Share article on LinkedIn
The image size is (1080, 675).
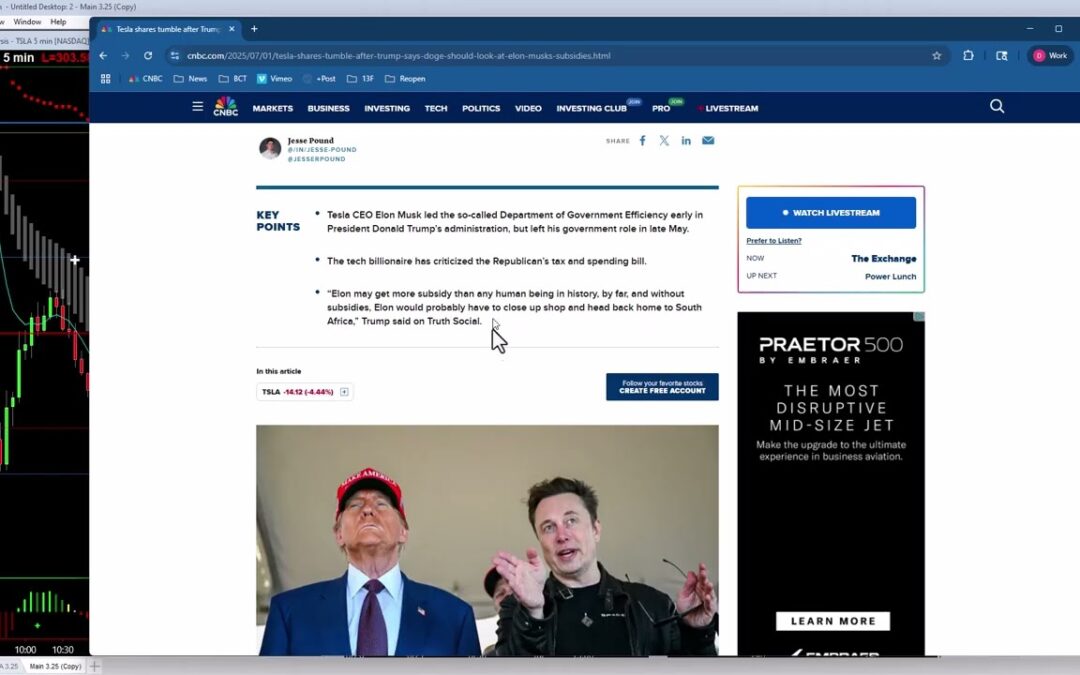(686, 141)
